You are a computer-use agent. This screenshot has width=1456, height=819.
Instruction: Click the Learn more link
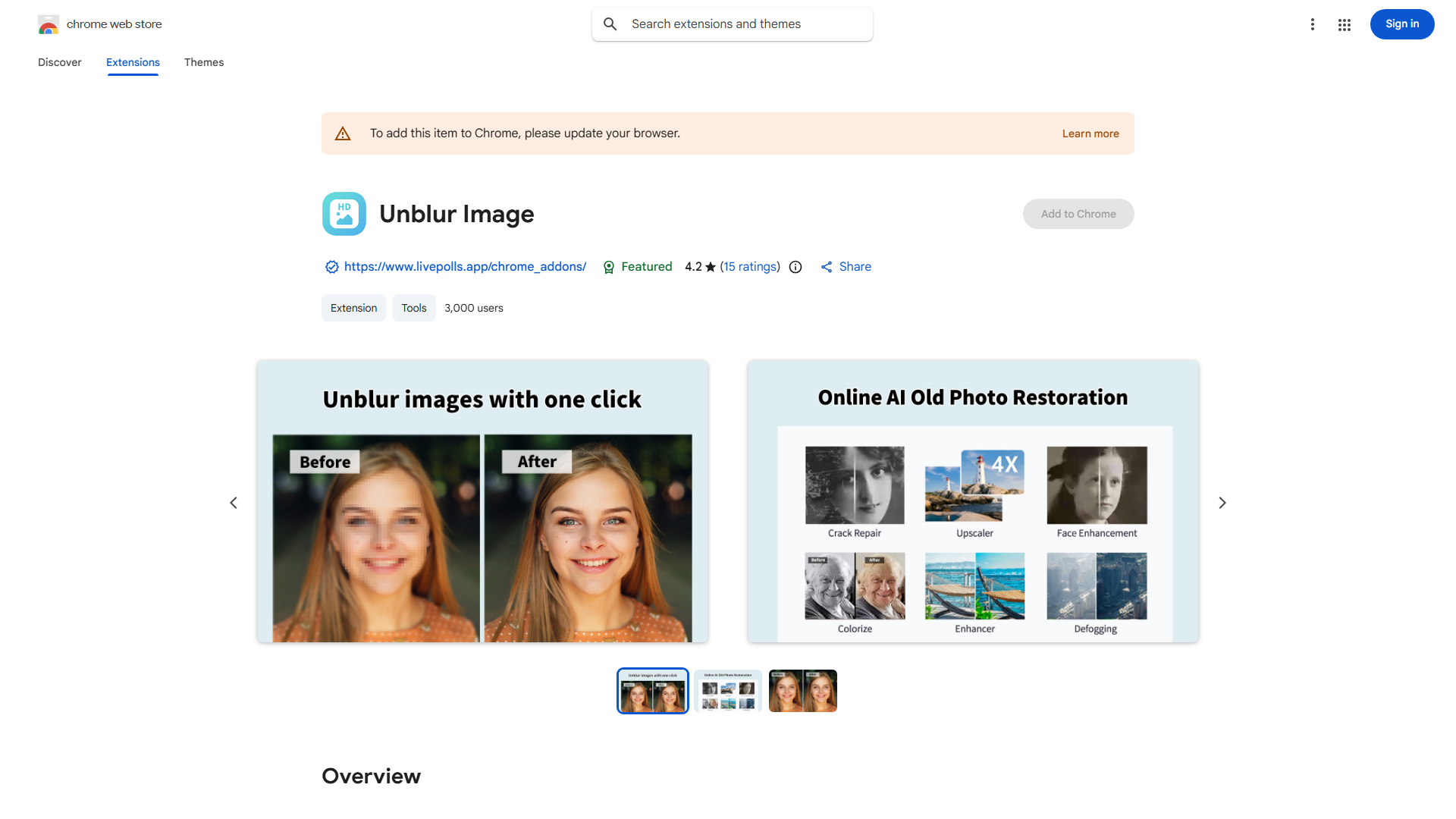pos(1090,133)
